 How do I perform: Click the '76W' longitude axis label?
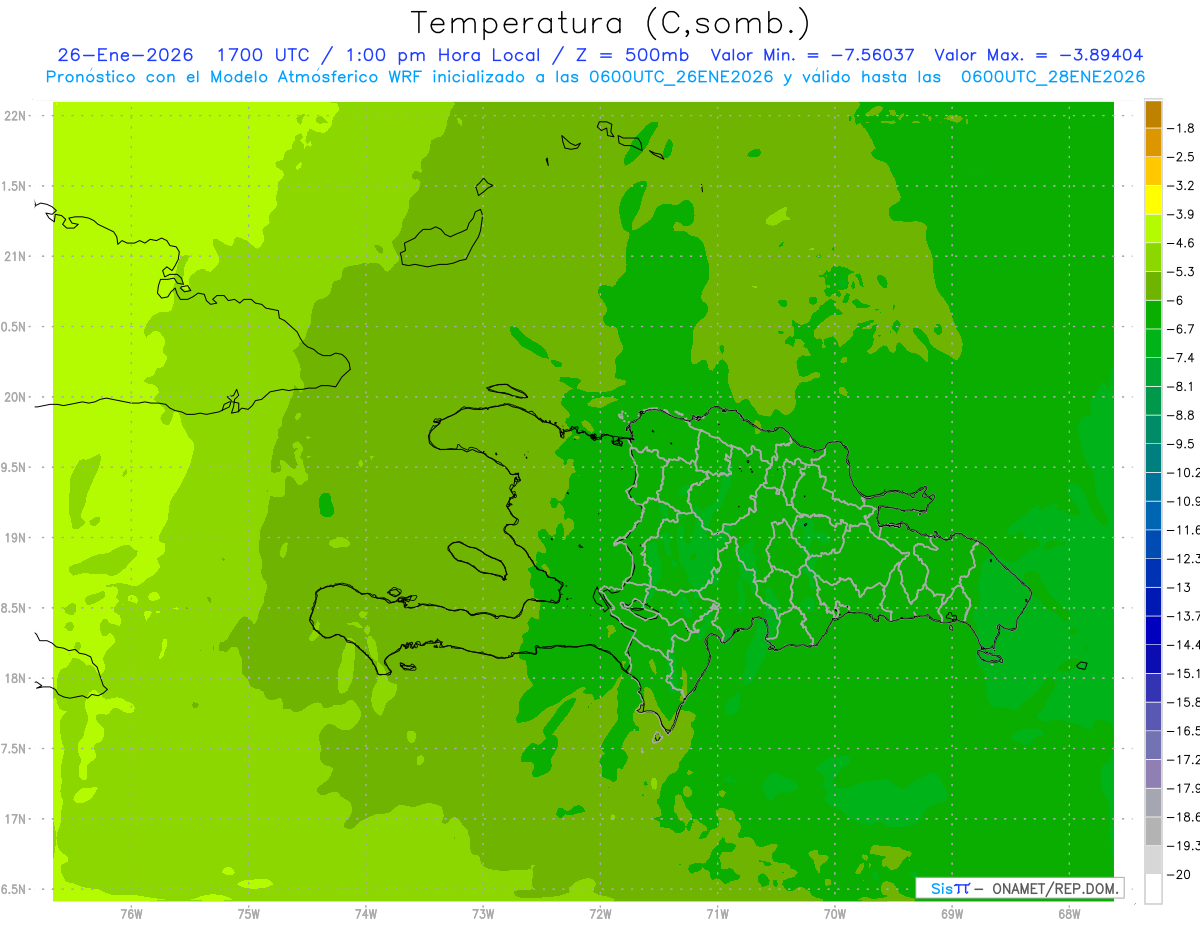pos(131,913)
